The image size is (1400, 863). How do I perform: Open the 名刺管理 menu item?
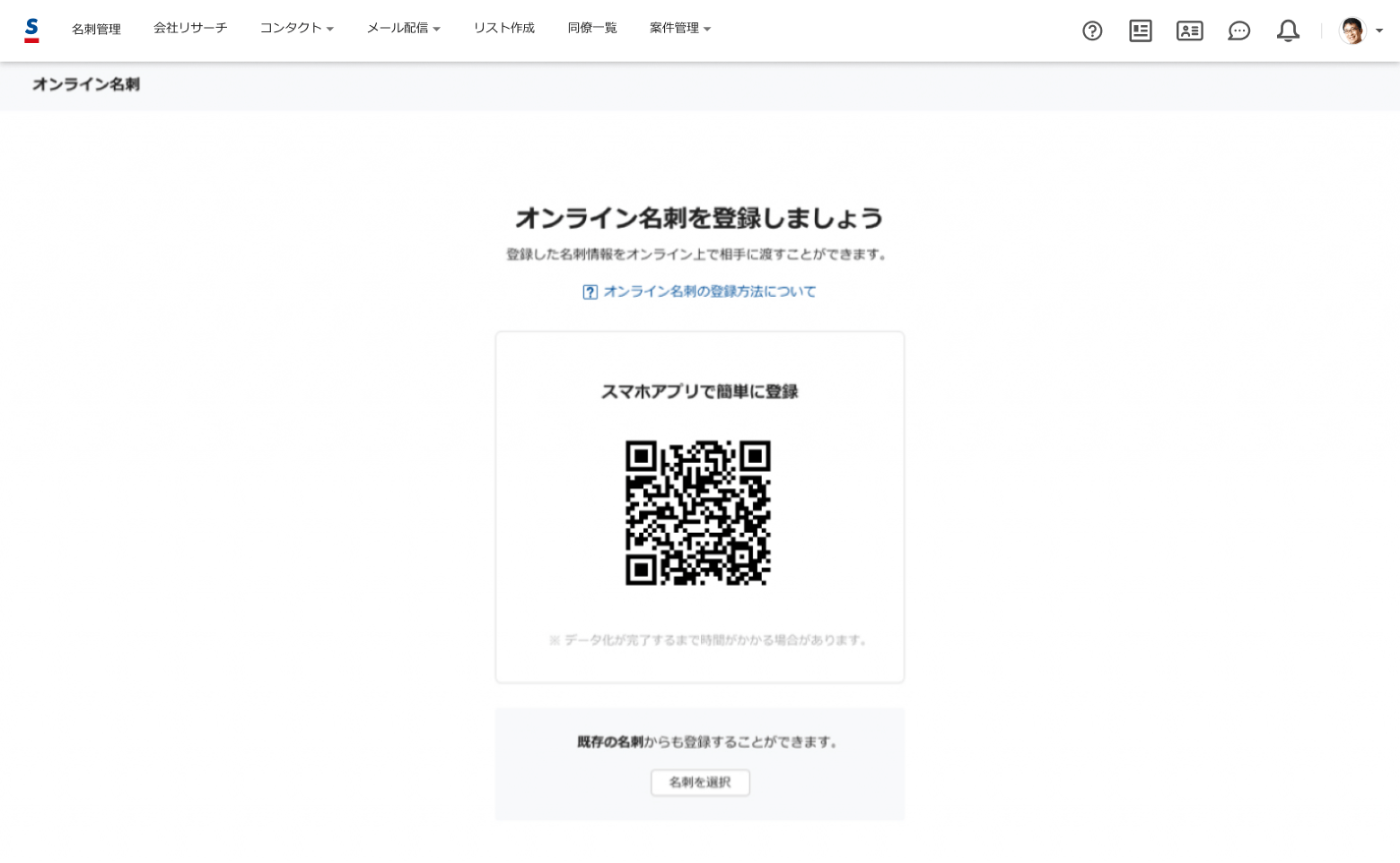(96, 29)
